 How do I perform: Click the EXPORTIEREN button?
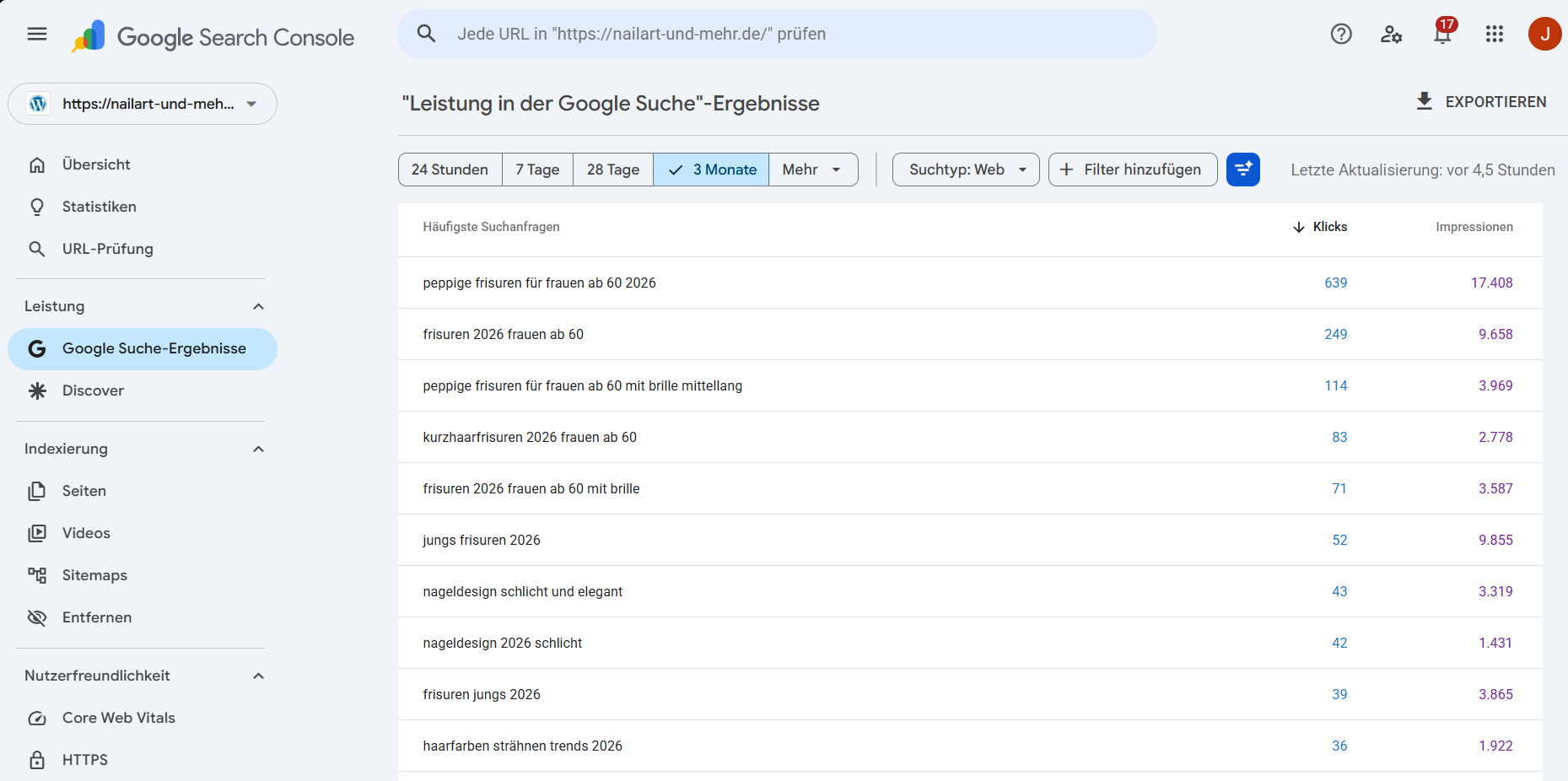point(1481,101)
